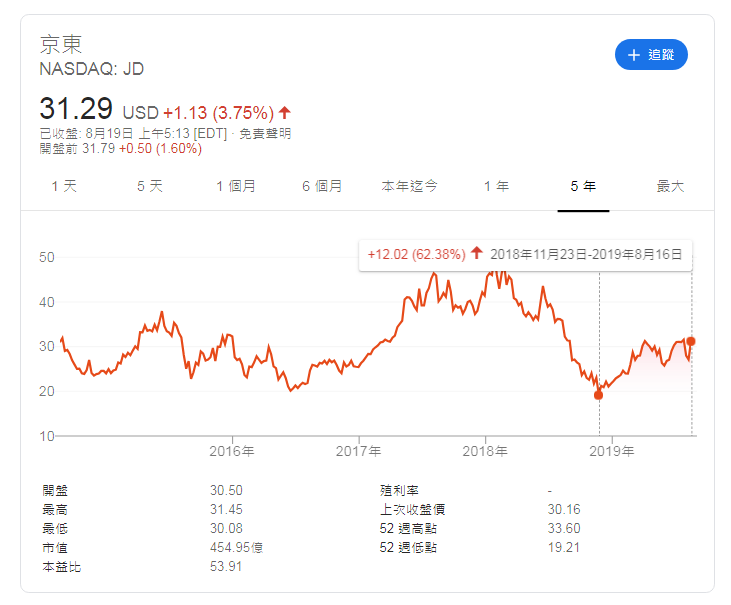Click the red up arrow beside 3.75%

(x=285, y=112)
